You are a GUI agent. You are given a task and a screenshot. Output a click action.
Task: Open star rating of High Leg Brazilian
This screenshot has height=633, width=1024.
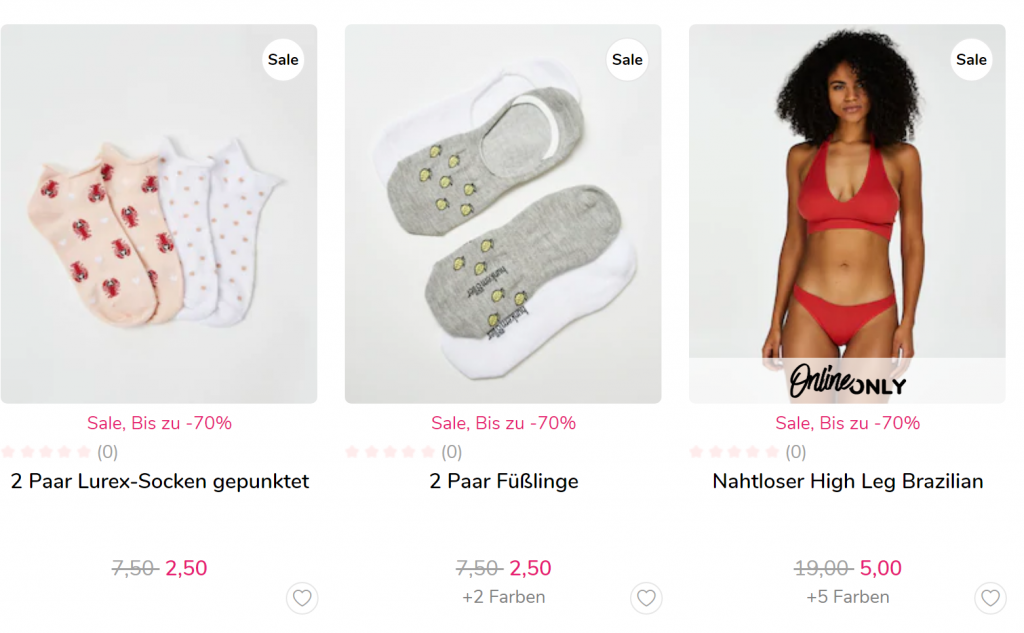coord(735,452)
